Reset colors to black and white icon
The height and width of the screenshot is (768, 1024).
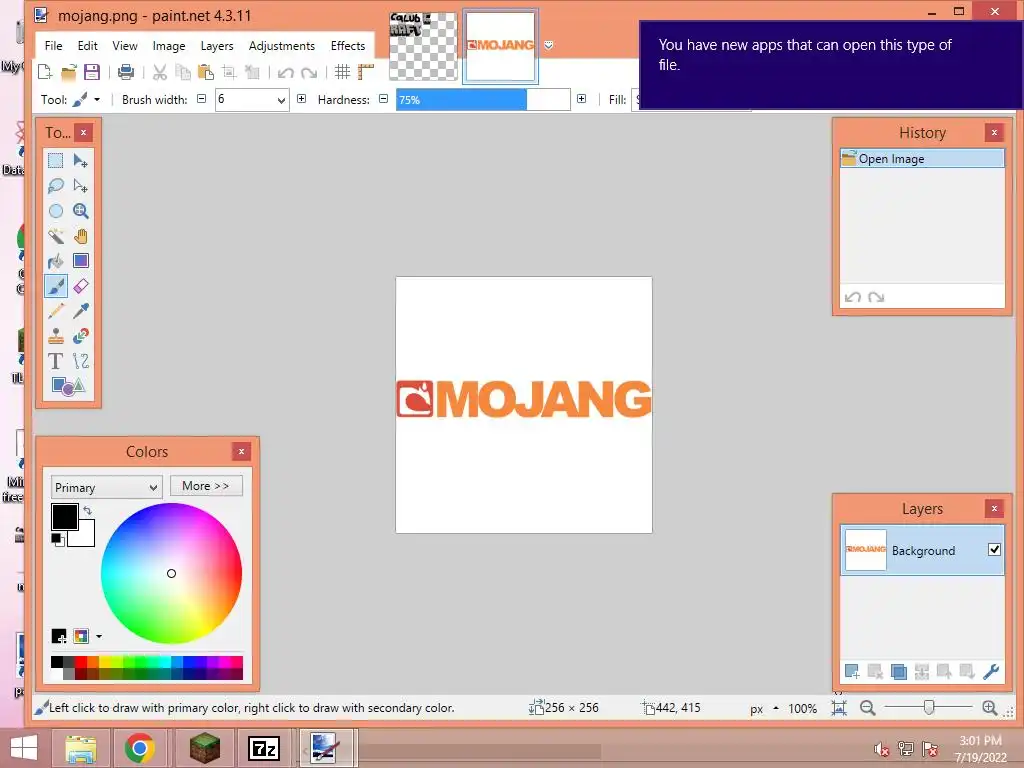tap(57, 540)
